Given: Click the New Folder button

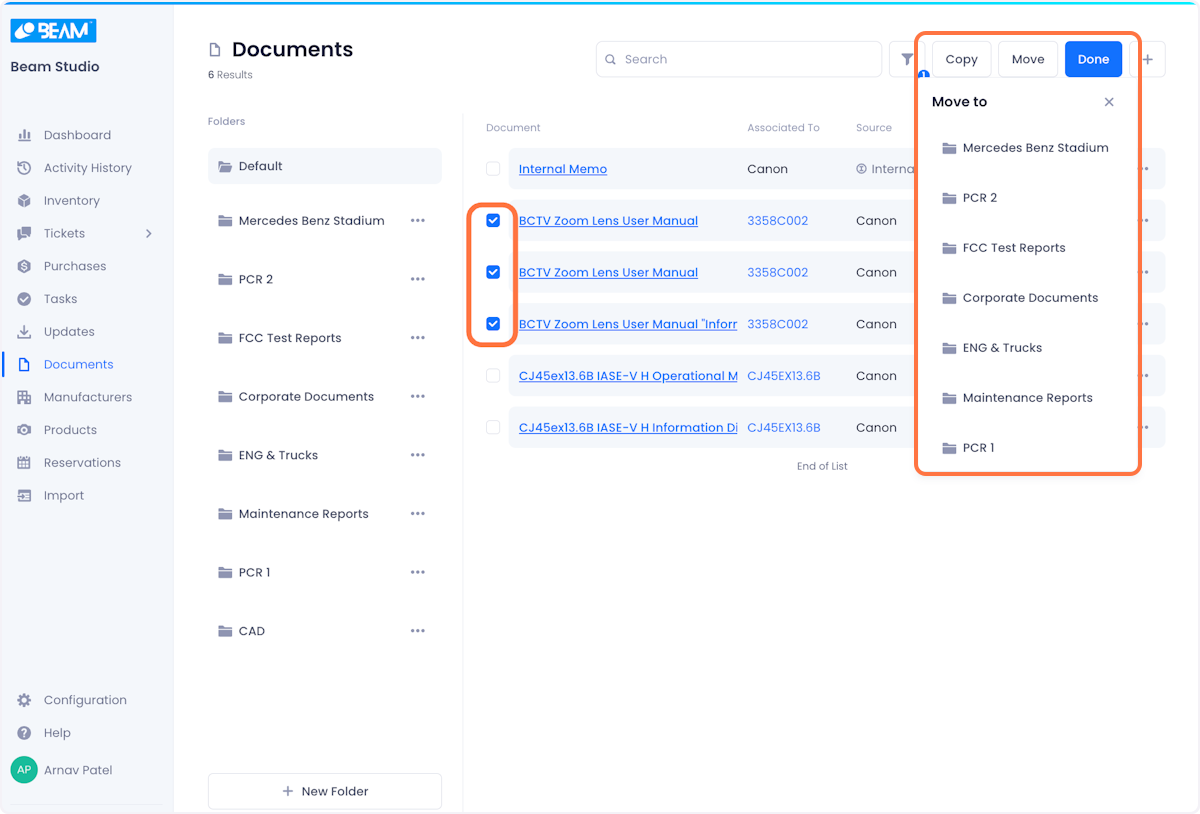Looking at the screenshot, I should [x=324, y=791].
